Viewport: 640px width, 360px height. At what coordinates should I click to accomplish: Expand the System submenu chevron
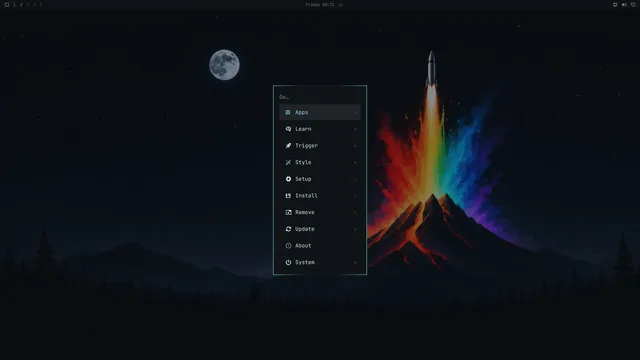tap(355, 263)
